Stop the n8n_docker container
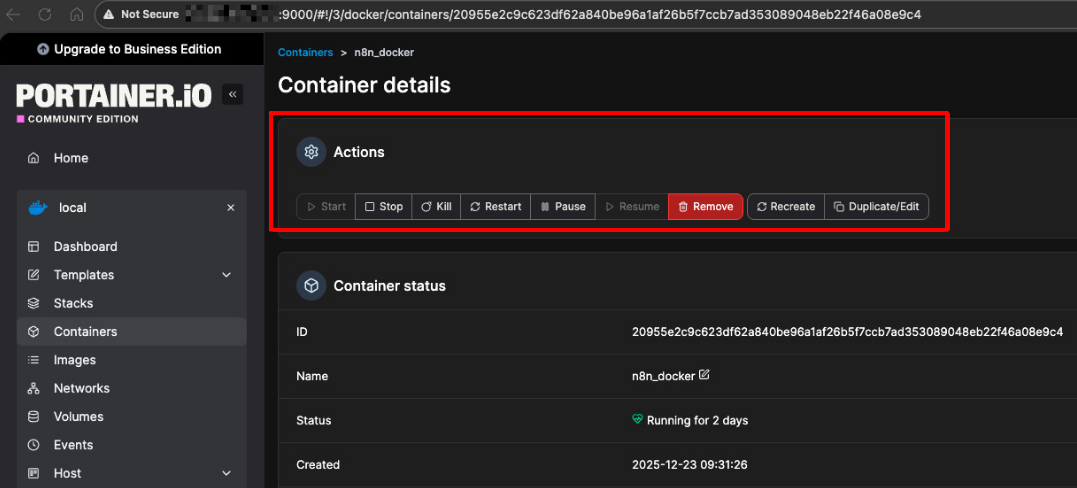The height and width of the screenshot is (488, 1077). point(384,206)
